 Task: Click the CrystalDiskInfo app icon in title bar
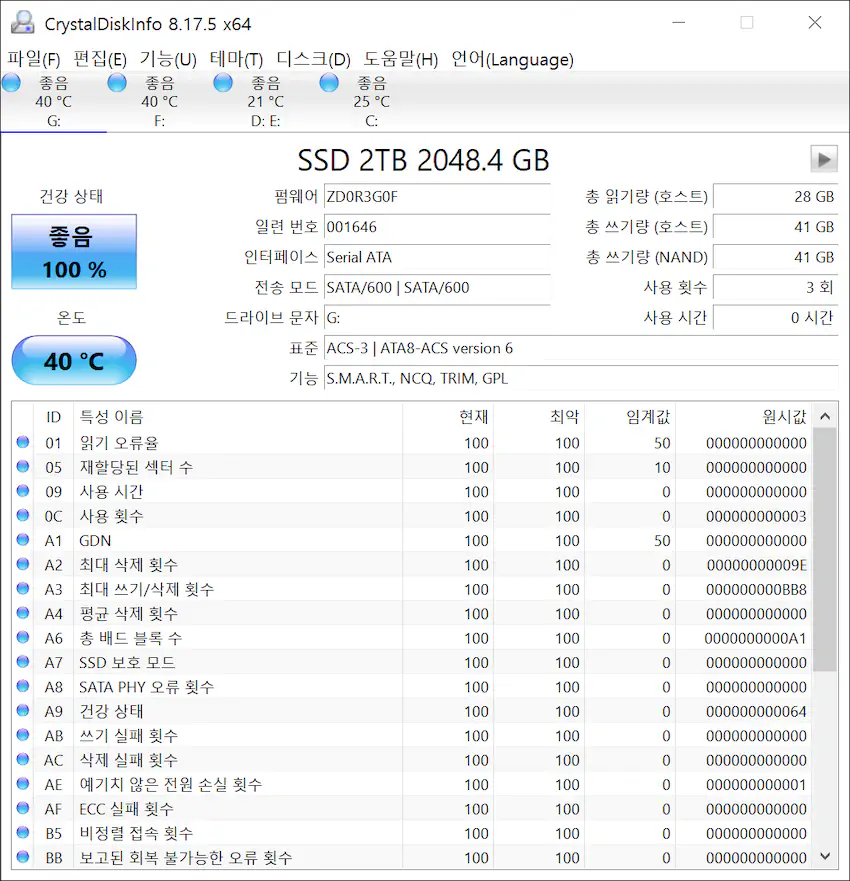tap(23, 23)
